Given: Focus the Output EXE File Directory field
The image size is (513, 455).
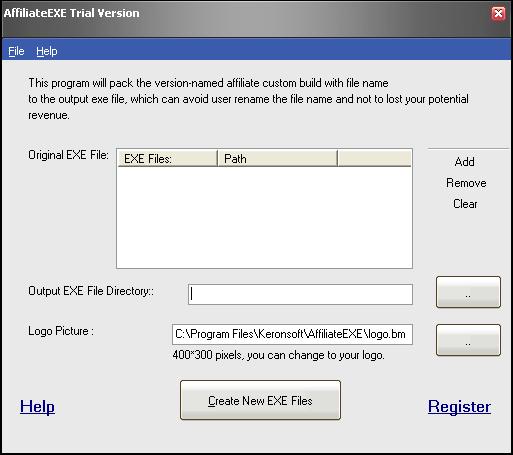Looking at the screenshot, I should coord(300,294).
